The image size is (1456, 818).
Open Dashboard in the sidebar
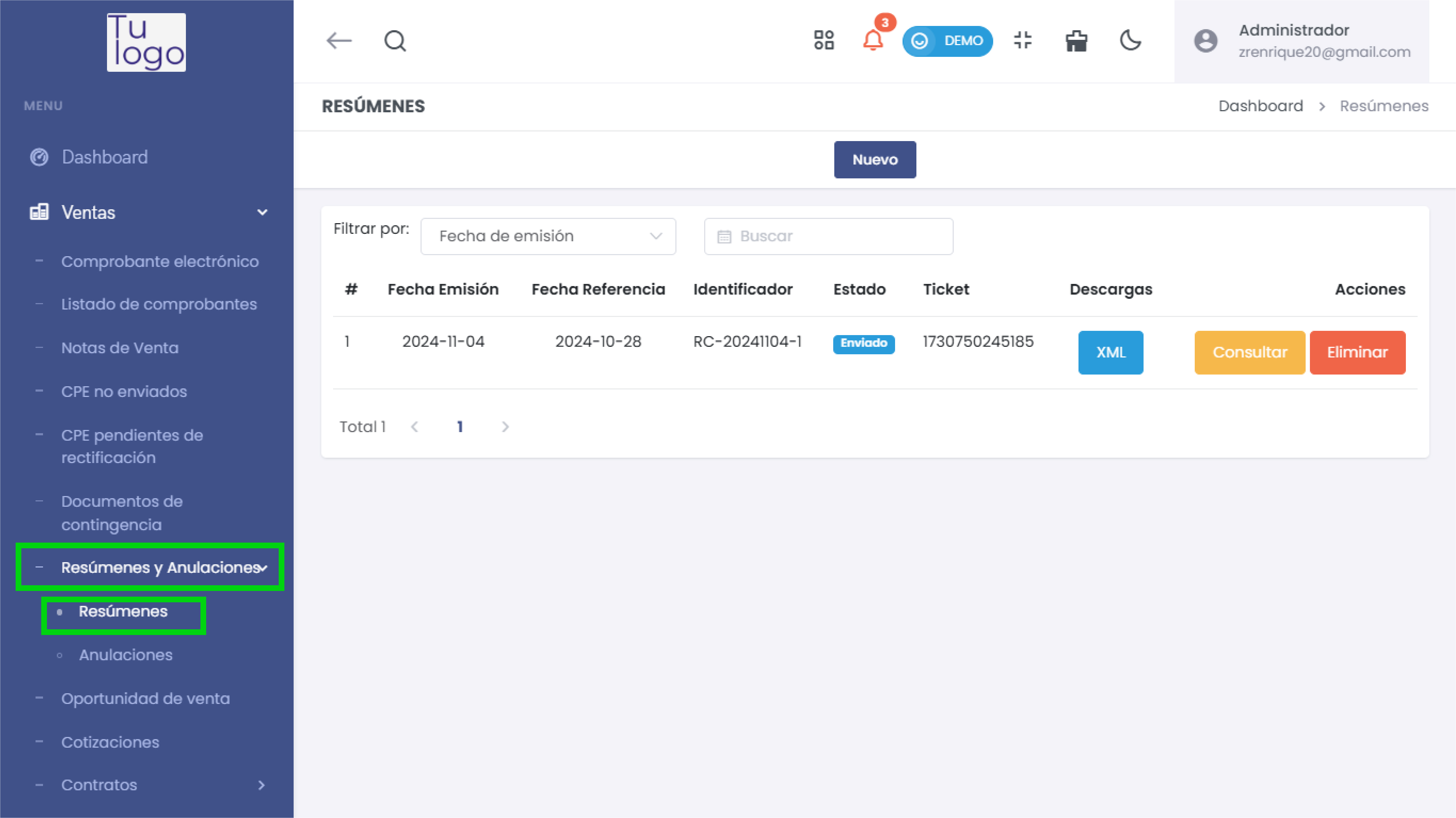[x=105, y=157]
